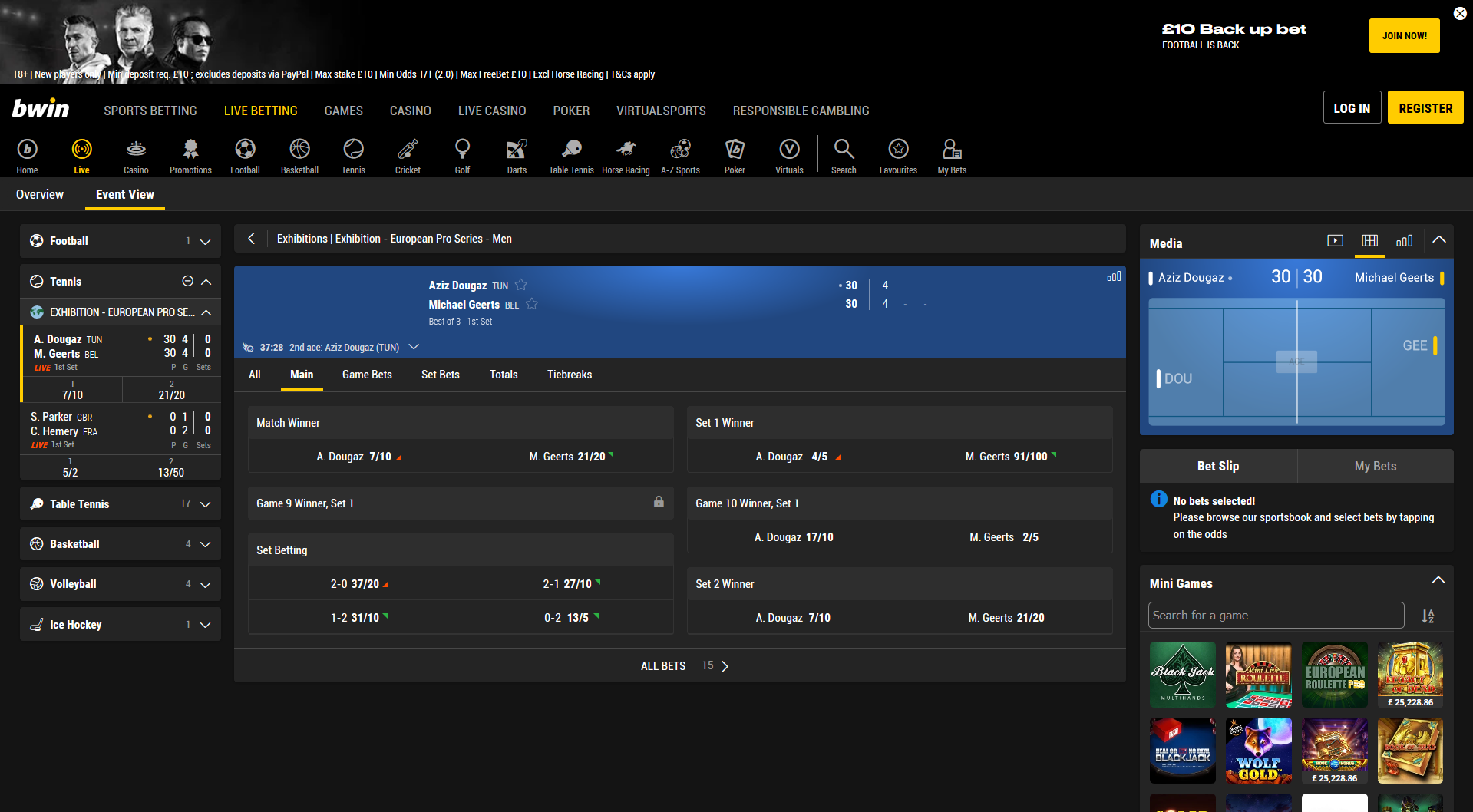Select the Tennis sport icon
This screenshot has width=1473, height=812.
click(353, 156)
